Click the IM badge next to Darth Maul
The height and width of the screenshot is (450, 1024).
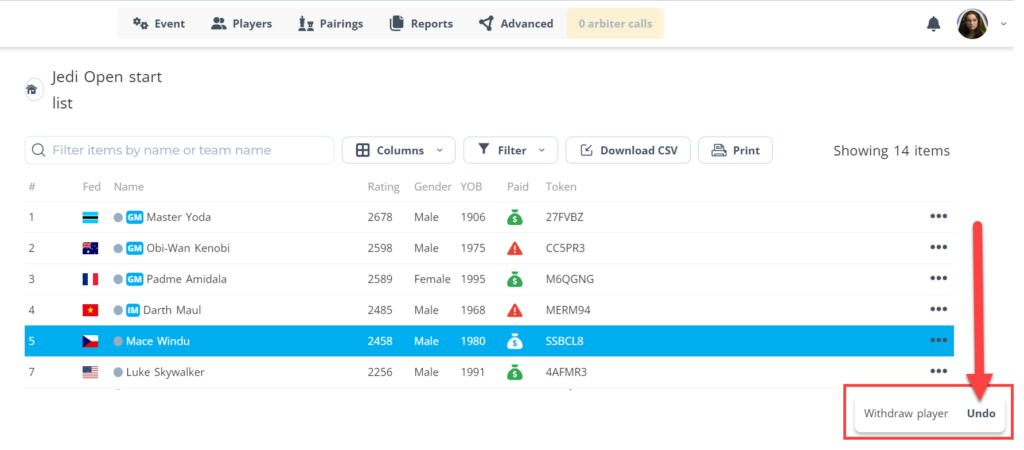pos(133,310)
